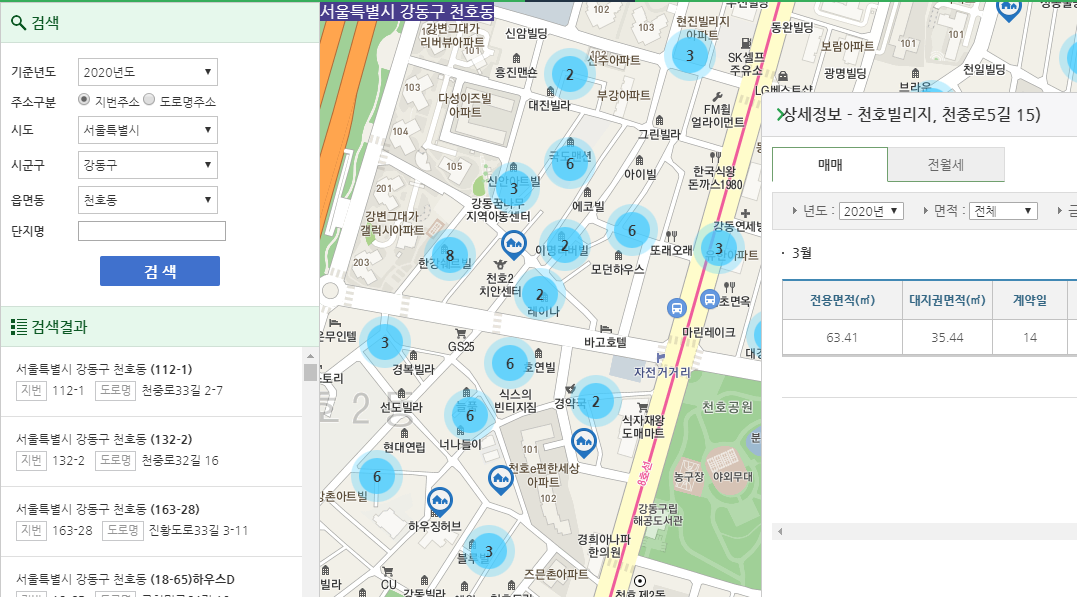The width and height of the screenshot is (1077, 597).
Task: Open 읍면동 천호동 dropdown
Action: coord(148,200)
